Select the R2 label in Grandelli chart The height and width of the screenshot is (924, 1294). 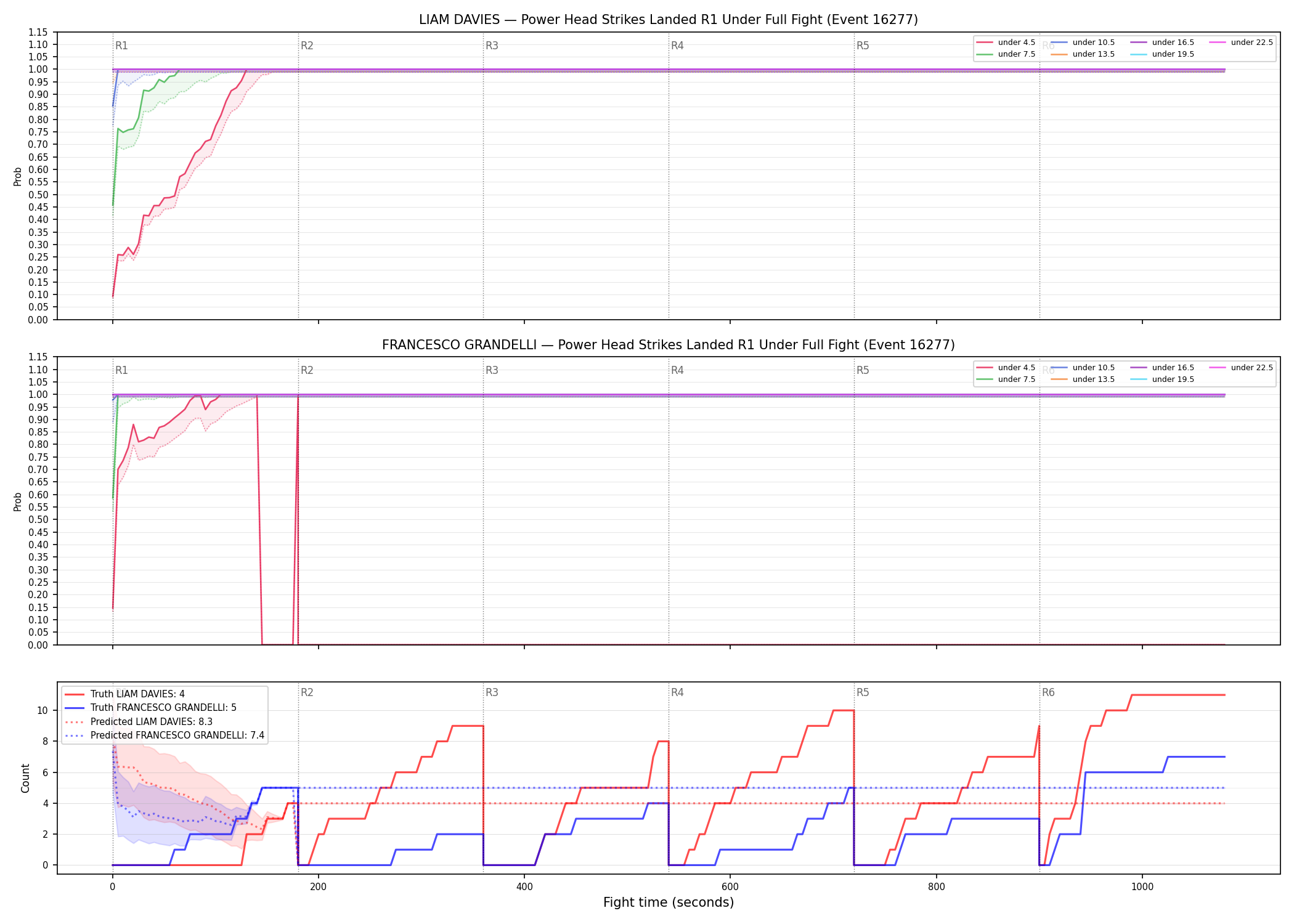point(307,370)
